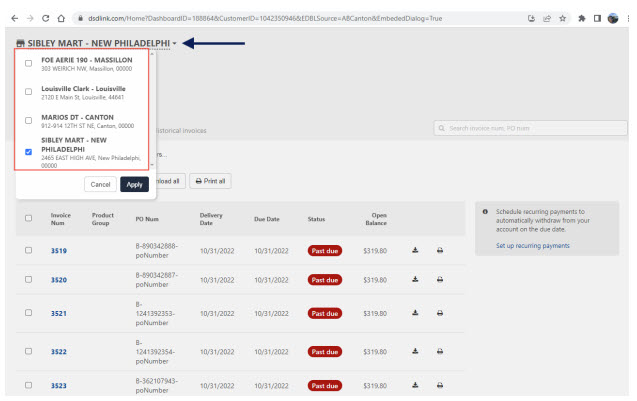Download invoice 3521
637x401 pixels.
(x=415, y=313)
